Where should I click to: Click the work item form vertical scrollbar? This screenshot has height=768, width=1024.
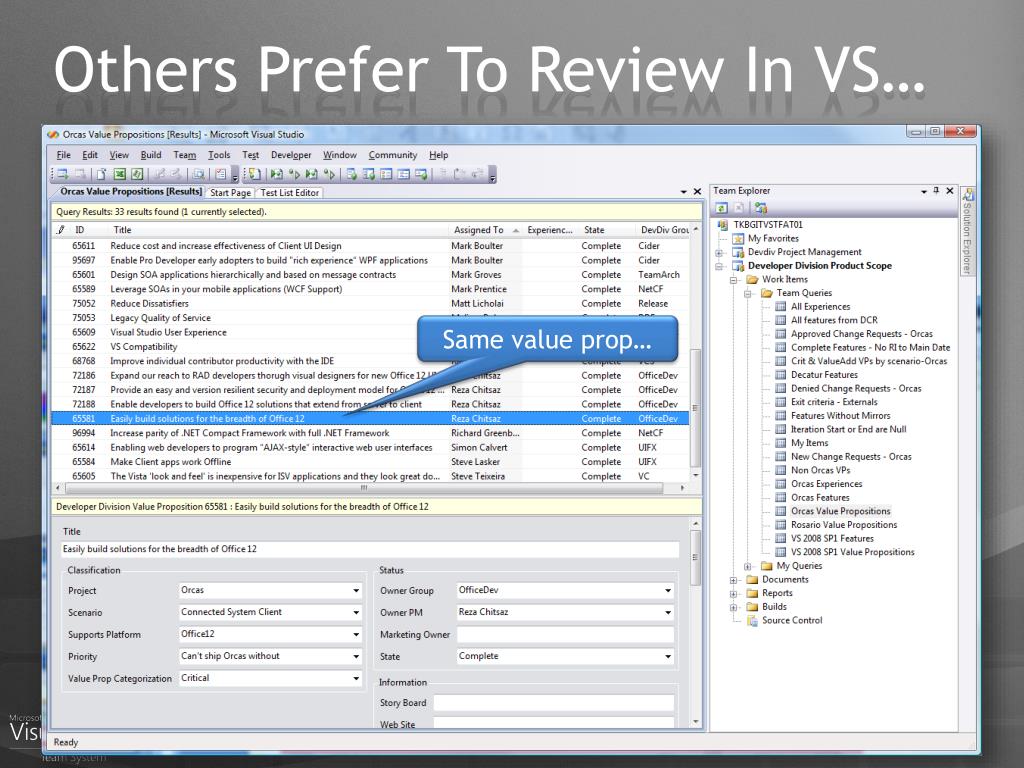coord(696,557)
